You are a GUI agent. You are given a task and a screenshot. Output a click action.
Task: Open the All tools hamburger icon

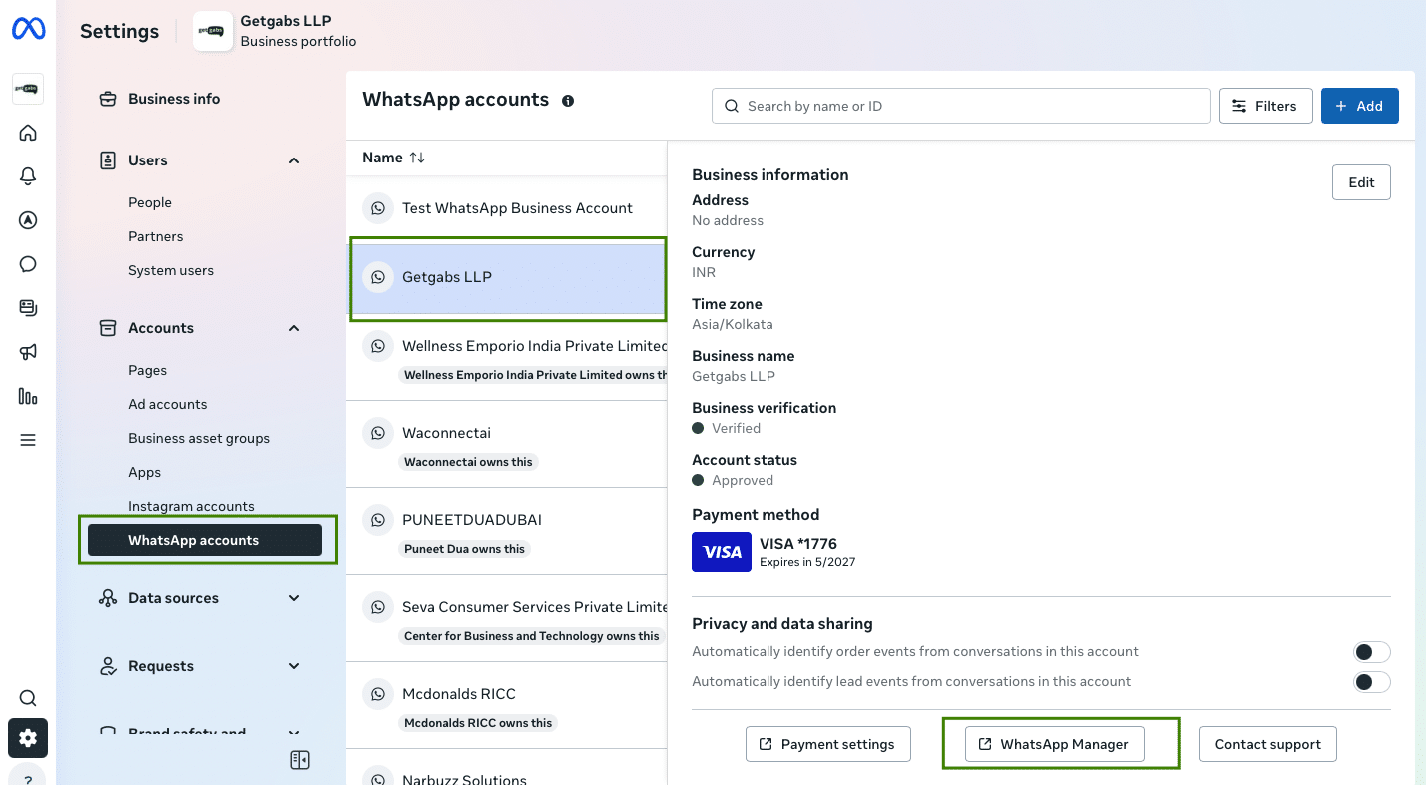tap(28, 440)
